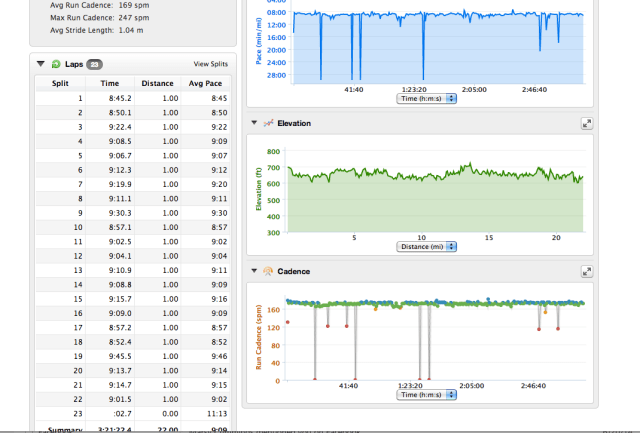Click the Avg Stride Length 1.04 m value
Screen dimensions: 640x433
[x=131, y=30]
